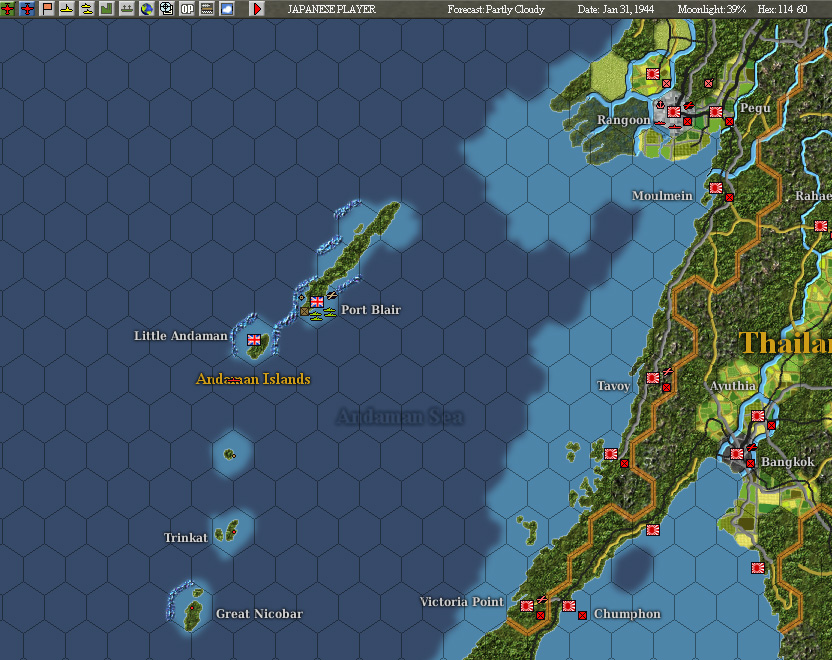Click the crosshair target toolbar icon
Viewport: 832px width, 660px height.
(x=167, y=8)
